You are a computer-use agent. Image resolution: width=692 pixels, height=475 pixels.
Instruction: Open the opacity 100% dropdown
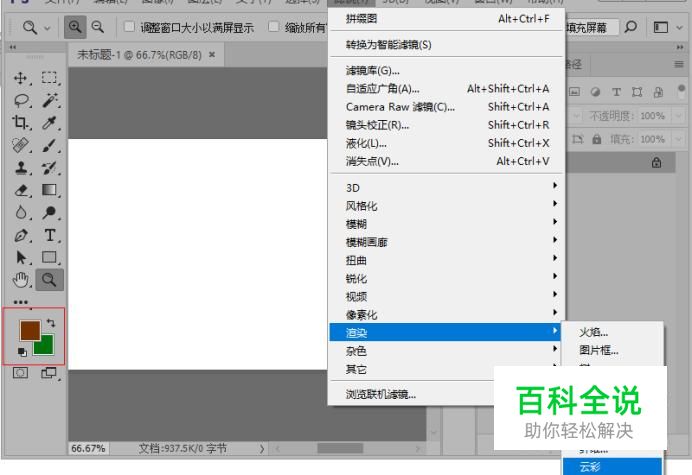tap(678, 116)
